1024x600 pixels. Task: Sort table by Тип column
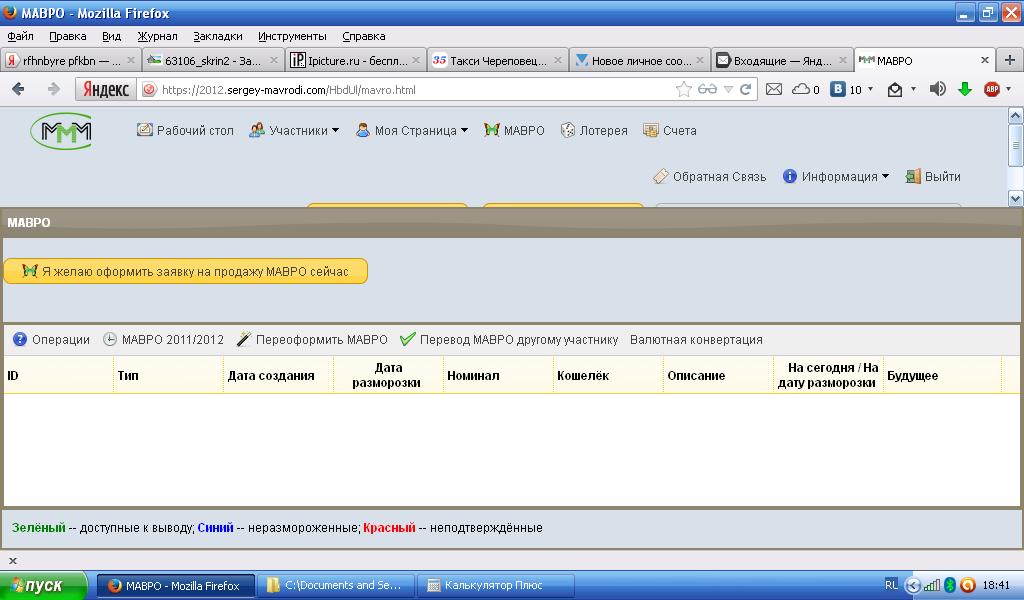168,375
